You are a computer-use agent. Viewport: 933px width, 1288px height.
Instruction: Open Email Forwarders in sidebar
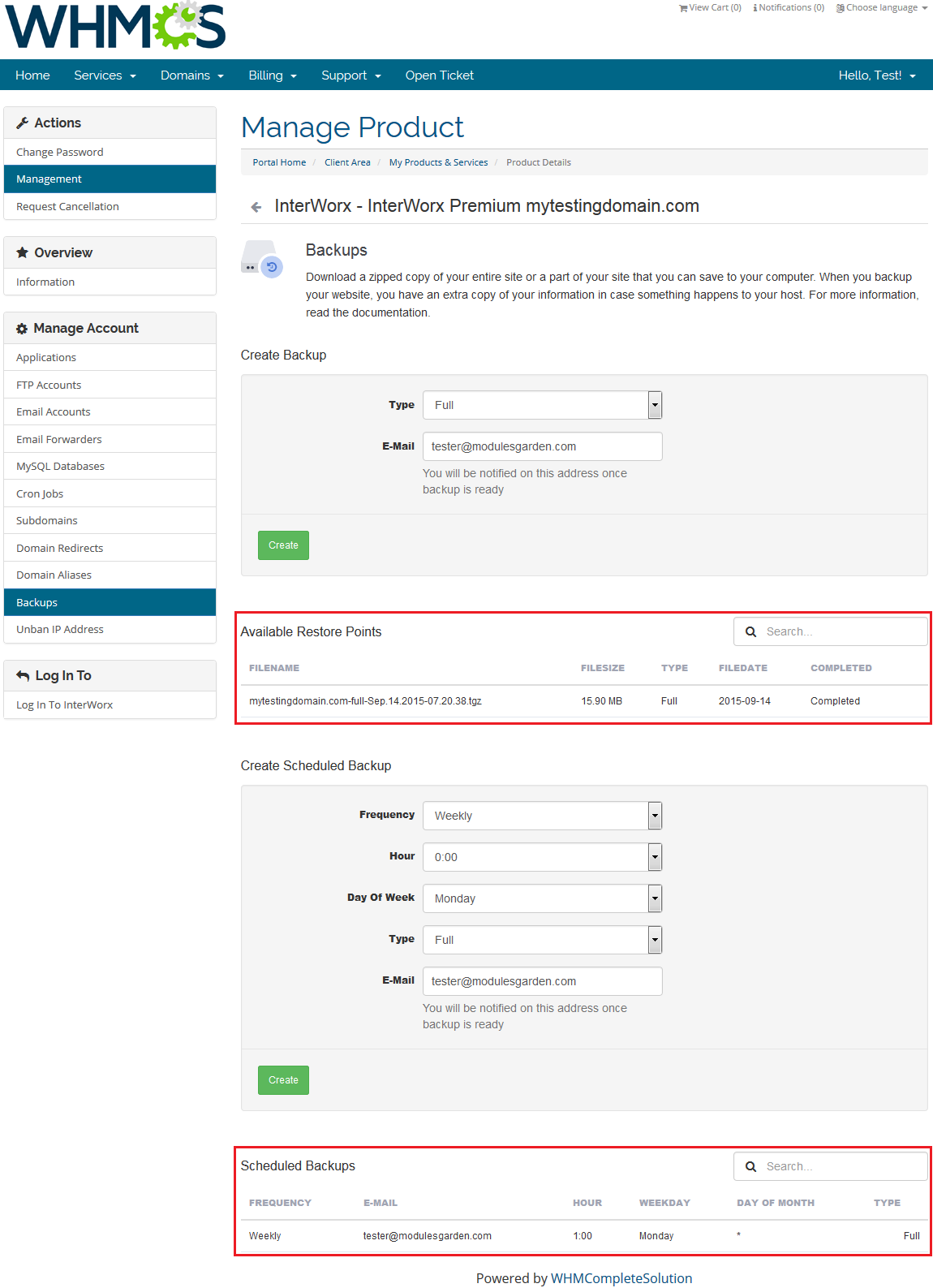coord(110,439)
